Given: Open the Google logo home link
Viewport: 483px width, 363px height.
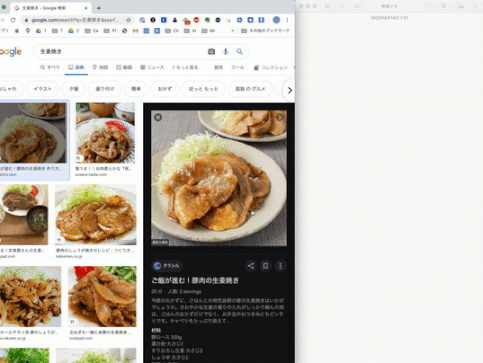Looking at the screenshot, I should 11,52.
